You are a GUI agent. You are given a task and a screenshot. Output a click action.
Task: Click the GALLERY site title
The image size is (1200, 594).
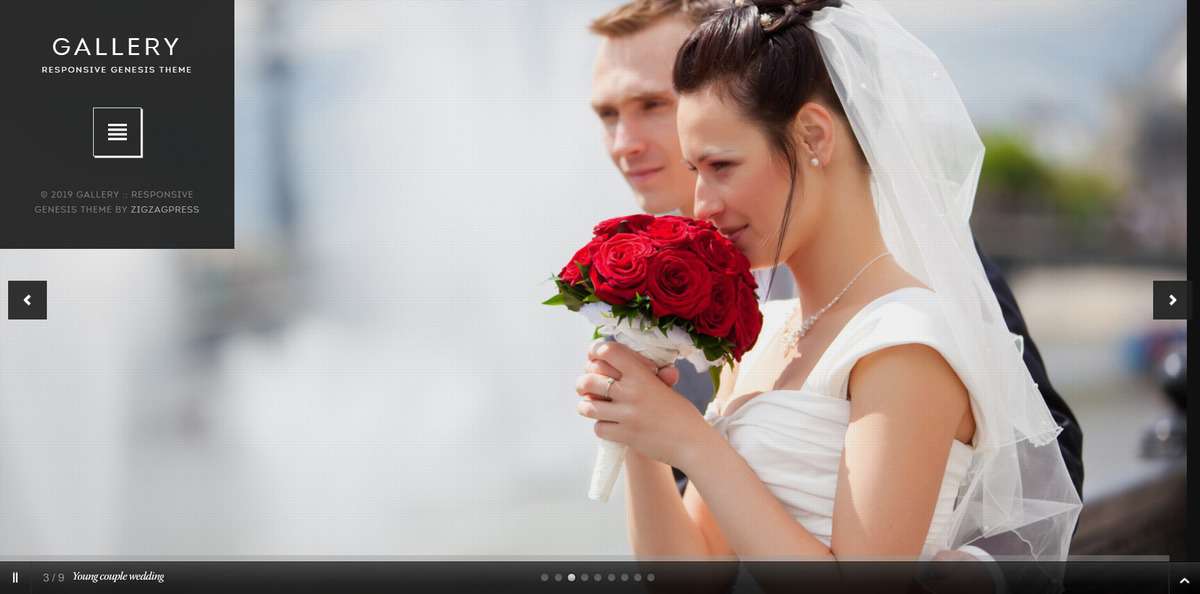pos(116,47)
